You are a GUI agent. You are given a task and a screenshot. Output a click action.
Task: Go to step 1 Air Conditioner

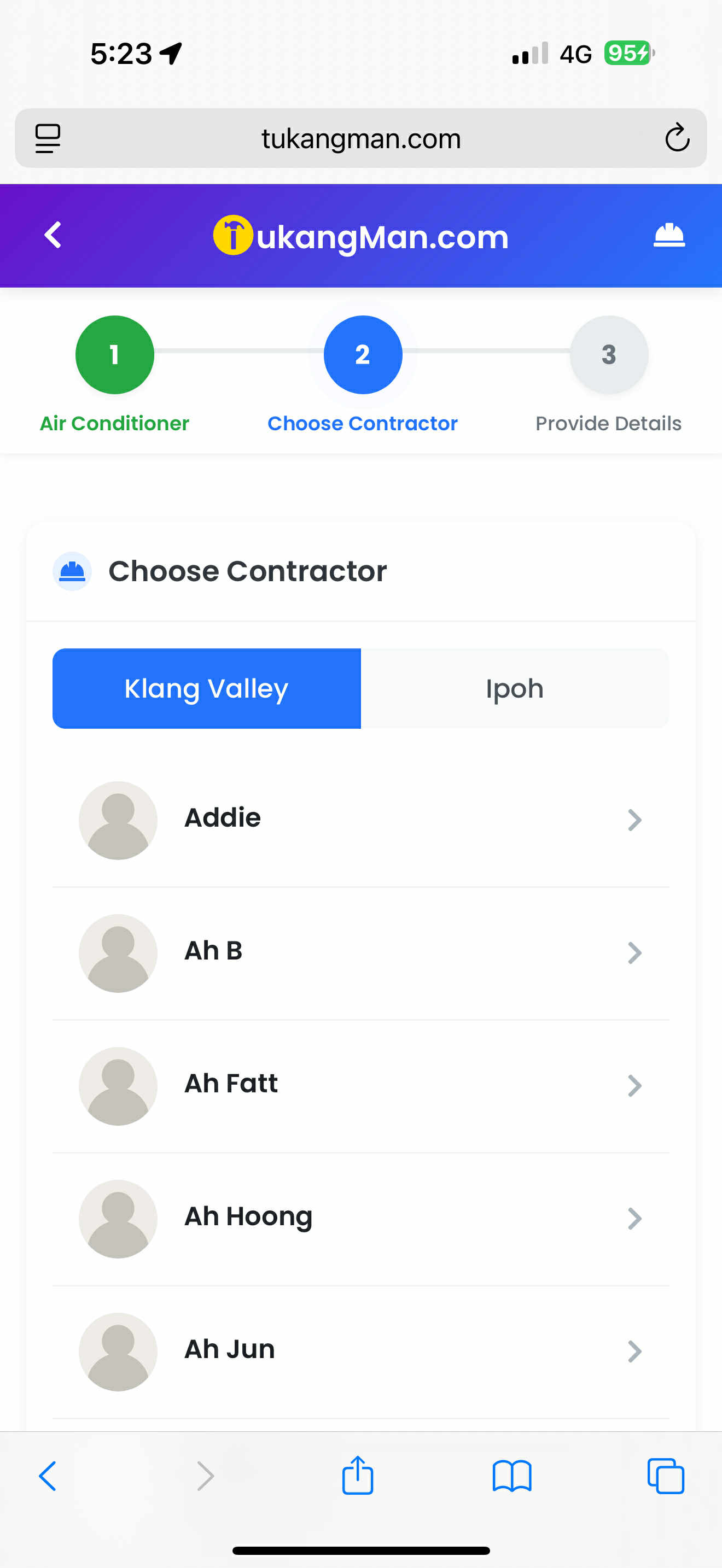(x=114, y=355)
